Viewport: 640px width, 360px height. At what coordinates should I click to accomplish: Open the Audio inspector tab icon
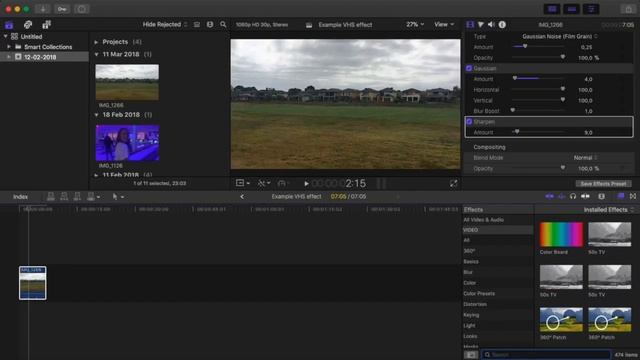[x=491, y=24]
